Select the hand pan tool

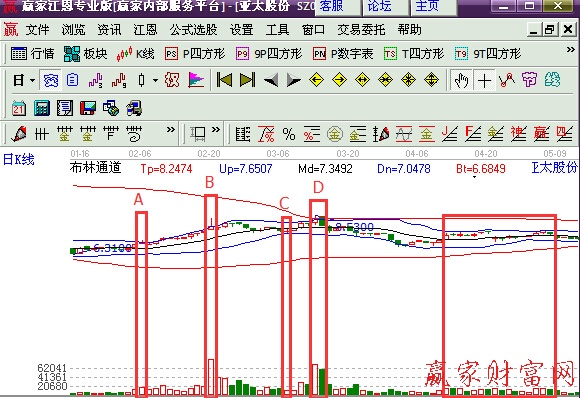(x=461, y=80)
